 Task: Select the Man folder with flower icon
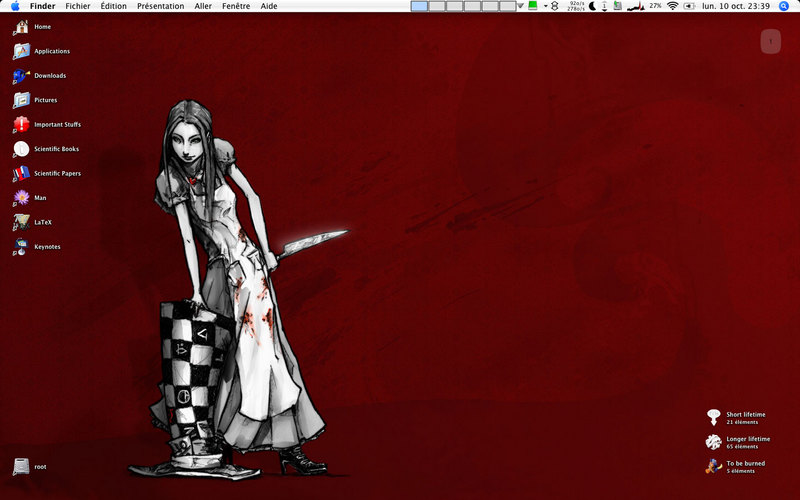coord(21,198)
